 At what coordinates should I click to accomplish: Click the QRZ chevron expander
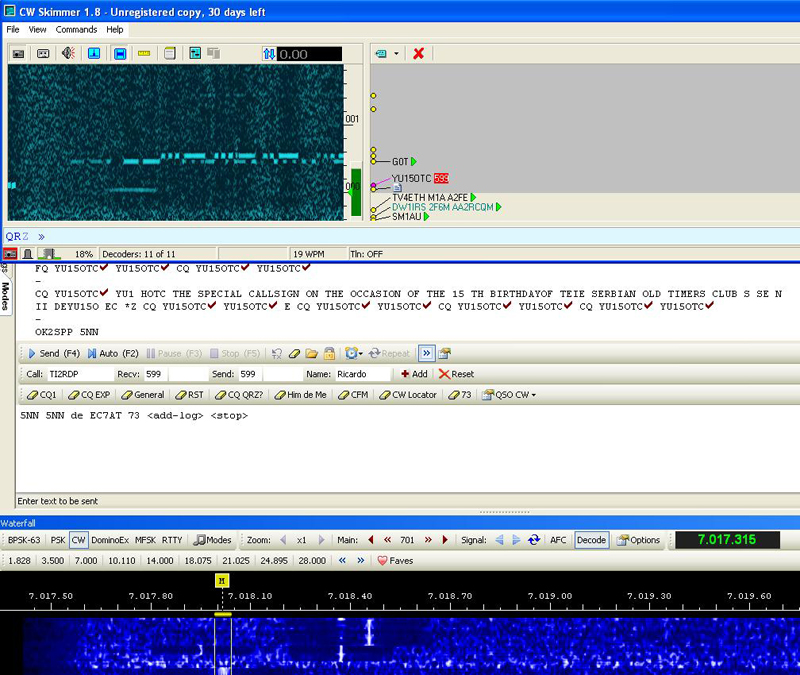point(41,237)
